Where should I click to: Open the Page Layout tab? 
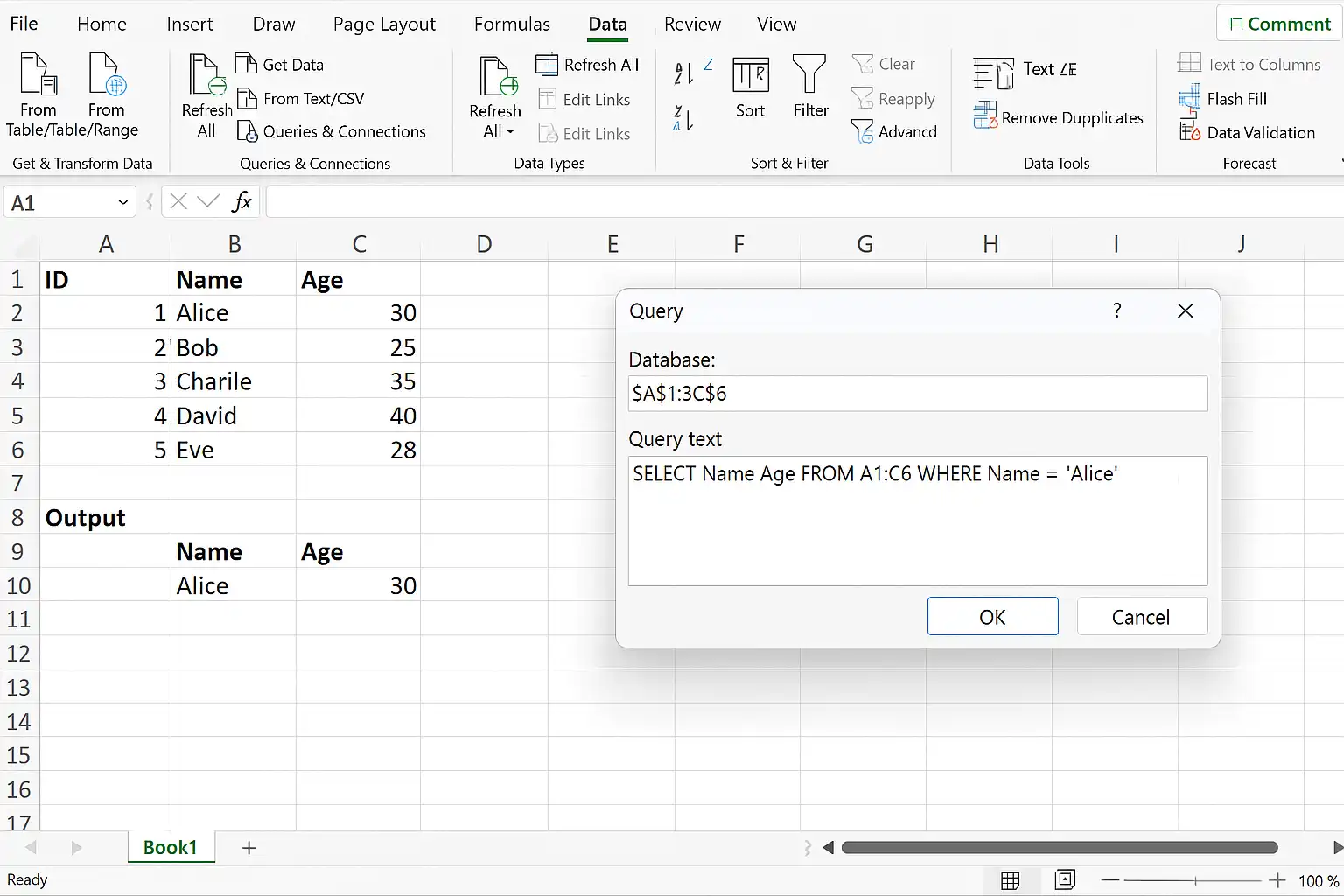384,24
